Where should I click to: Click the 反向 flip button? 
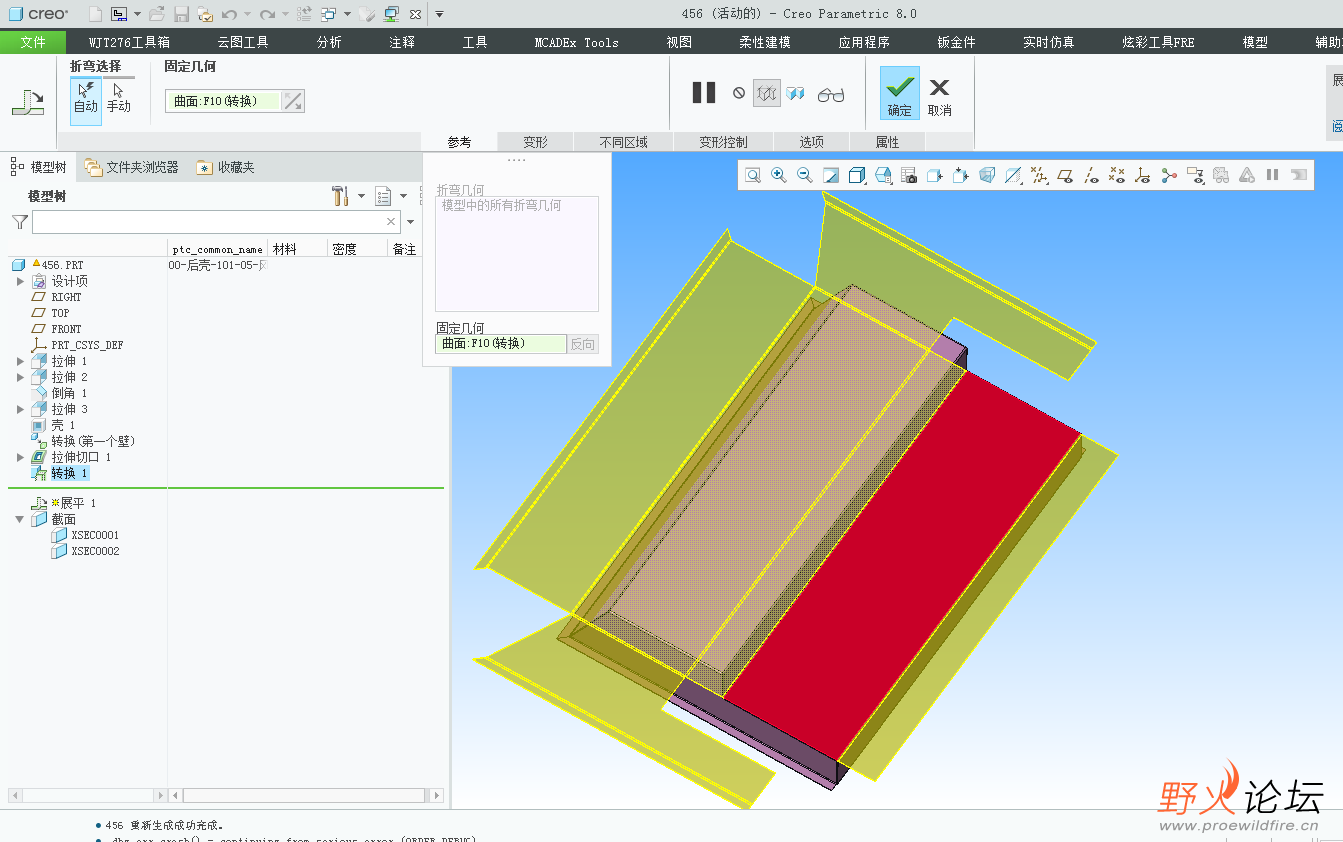[582, 344]
